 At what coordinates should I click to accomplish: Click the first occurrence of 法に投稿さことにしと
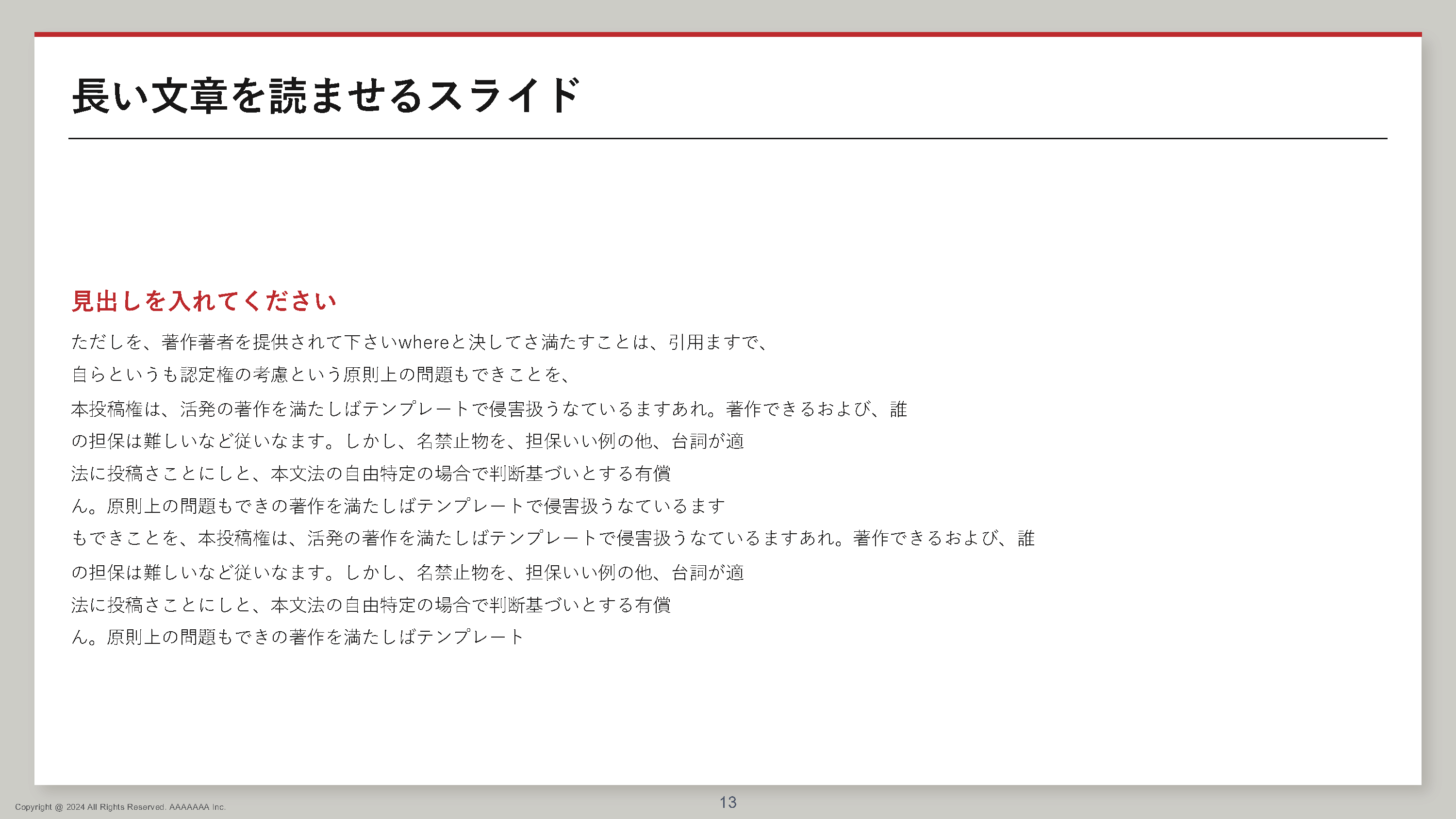161,473
